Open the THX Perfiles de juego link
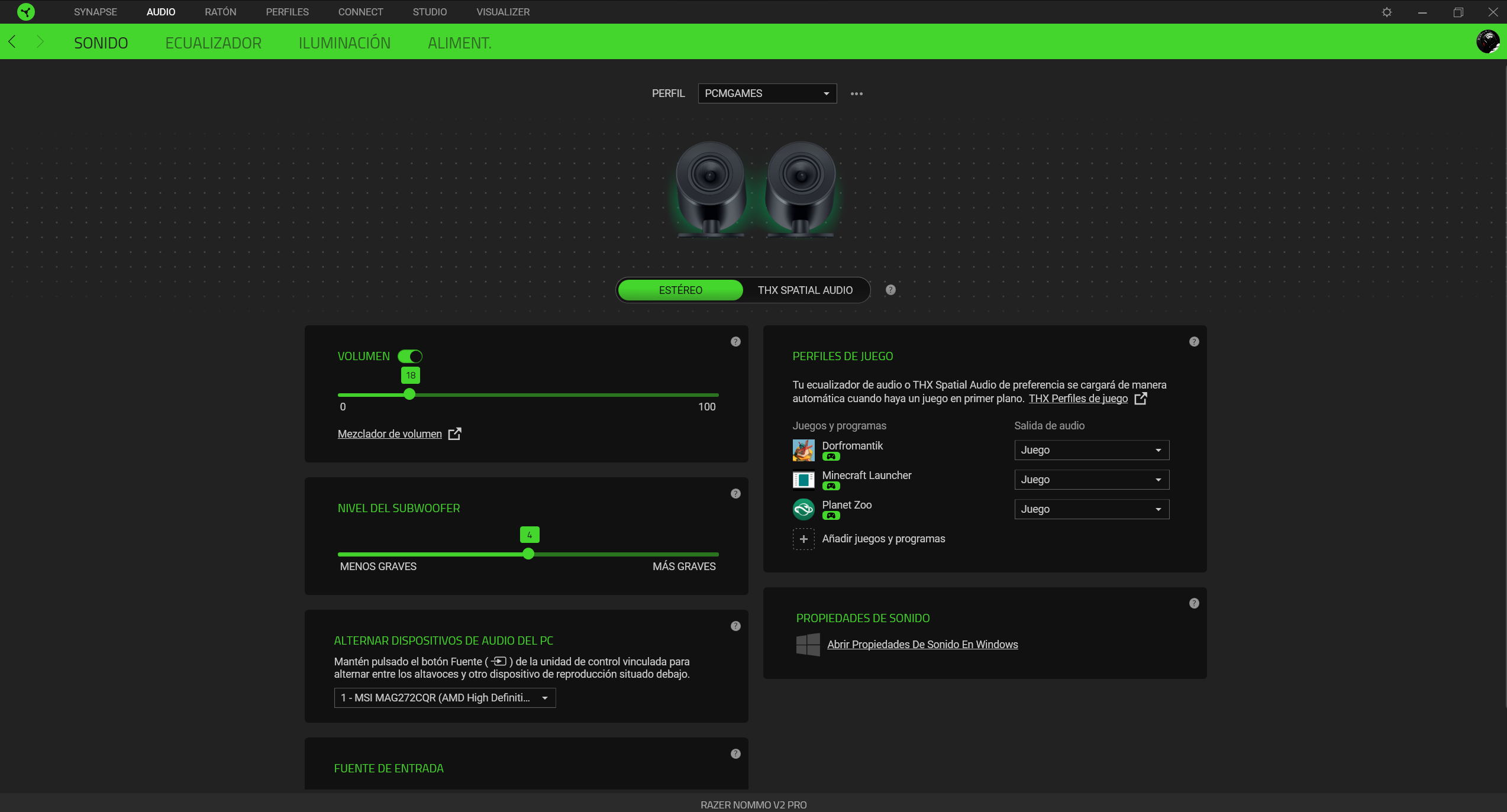Viewport: 1507px width, 812px height. (x=1078, y=399)
